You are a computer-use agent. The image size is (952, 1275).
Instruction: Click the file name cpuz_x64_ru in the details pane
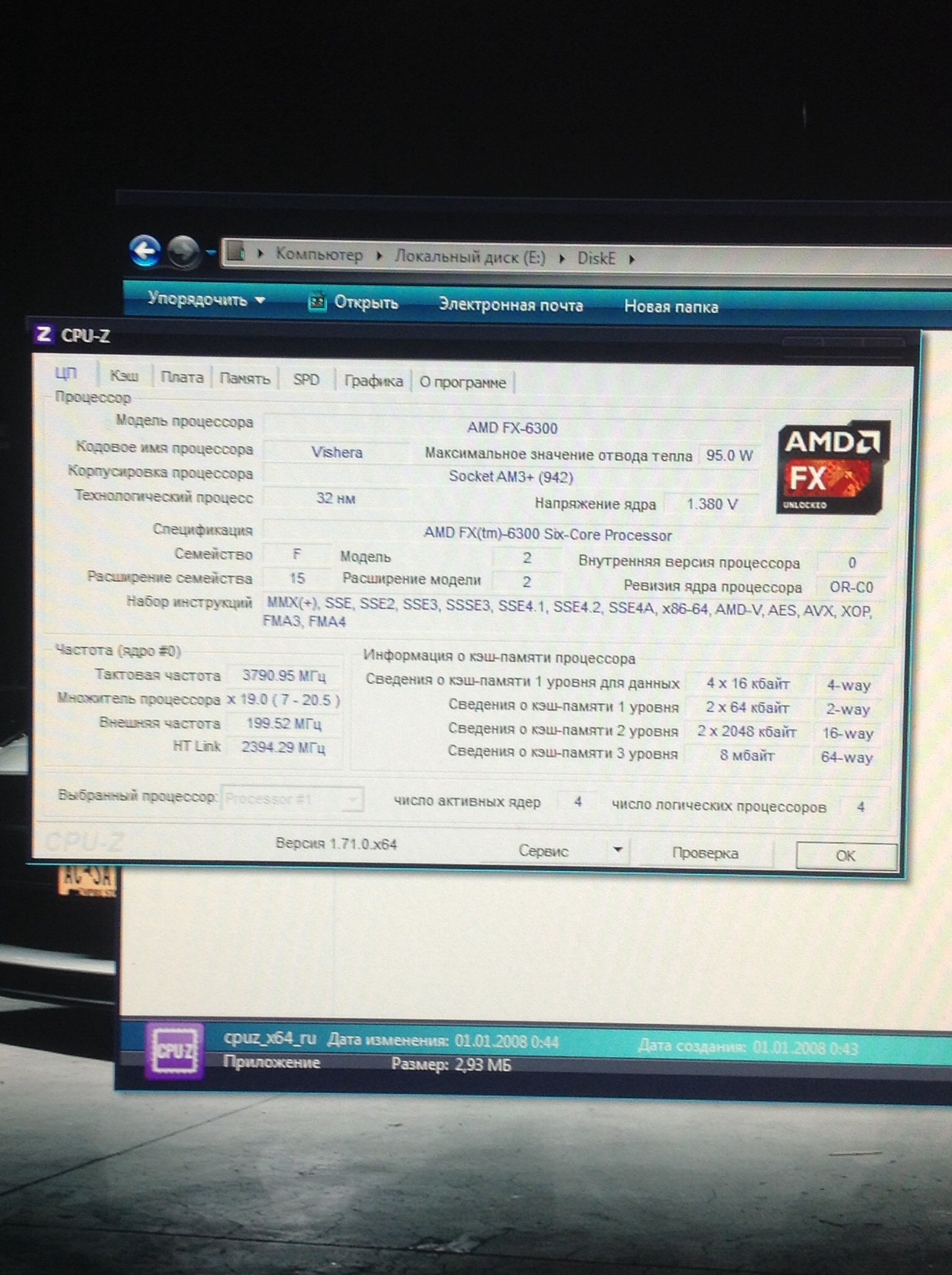coord(270,1038)
